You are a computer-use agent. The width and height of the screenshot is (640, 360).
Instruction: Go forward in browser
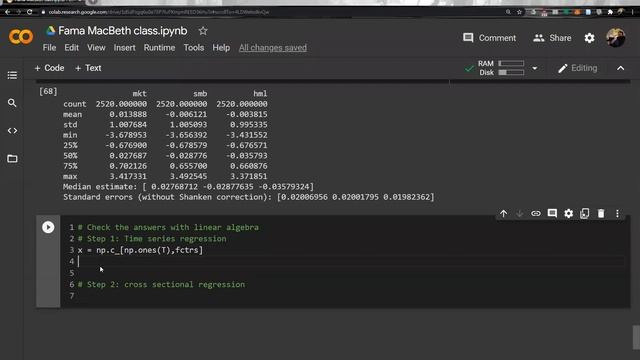click(x=18, y=12)
